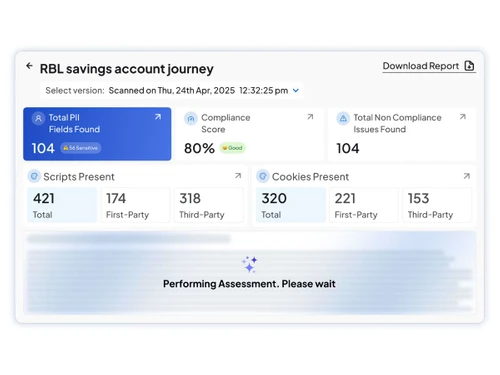The height and width of the screenshot is (375, 500).
Task: Click the shield icon beside Scripts Present
Action: (34, 176)
